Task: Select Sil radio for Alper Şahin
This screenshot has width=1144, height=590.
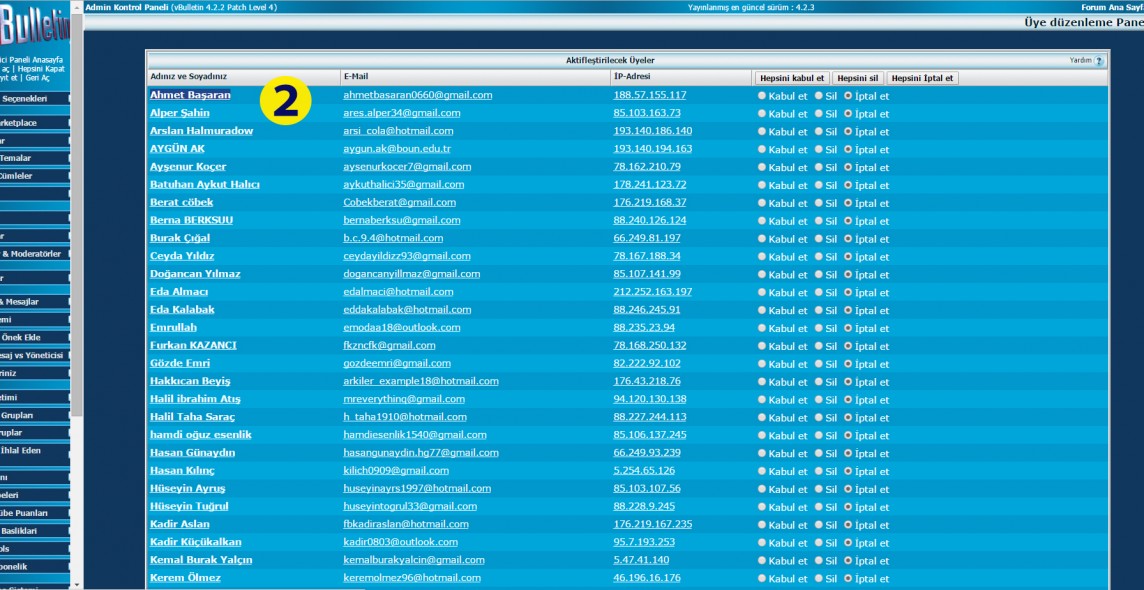Action: pyautogui.click(x=819, y=114)
